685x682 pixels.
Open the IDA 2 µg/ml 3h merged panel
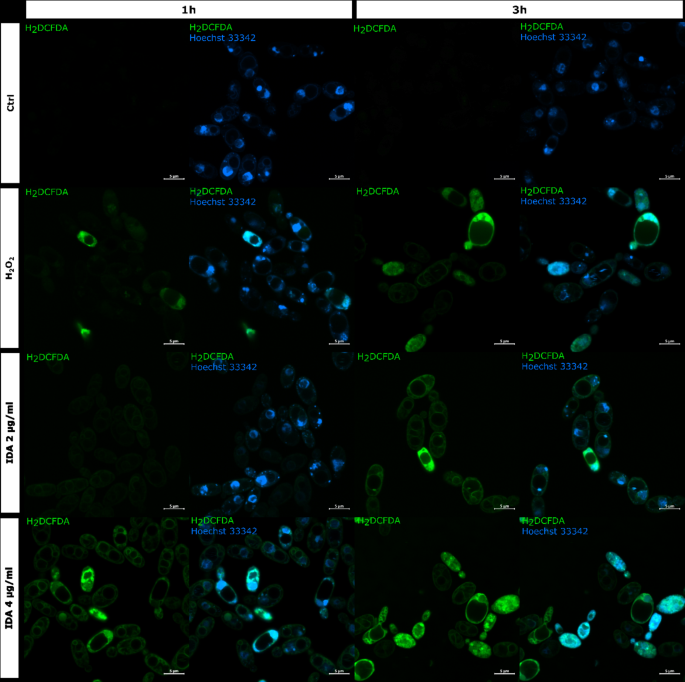pos(602,433)
